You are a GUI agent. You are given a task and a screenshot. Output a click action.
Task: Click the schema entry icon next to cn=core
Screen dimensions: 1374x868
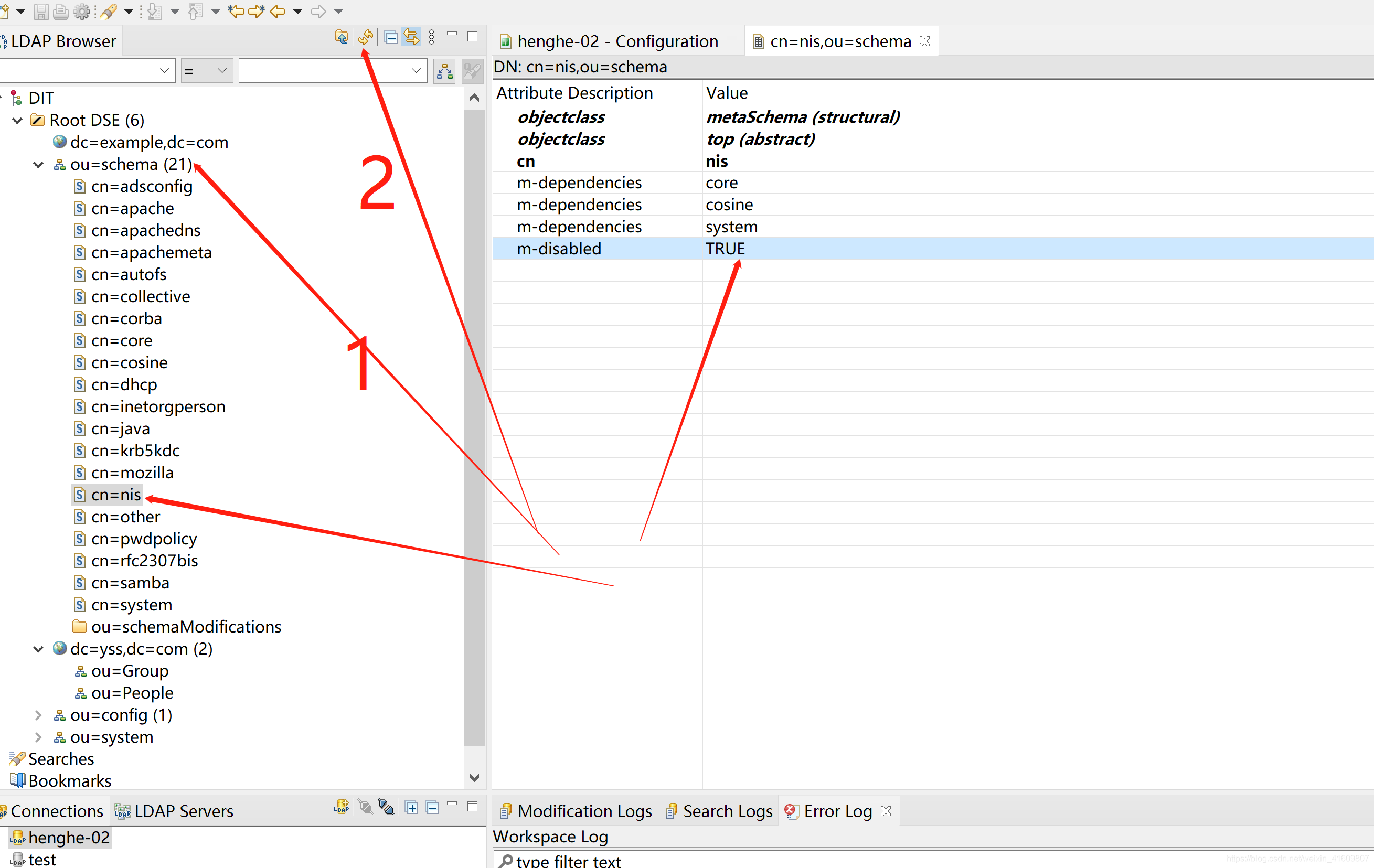(x=78, y=341)
